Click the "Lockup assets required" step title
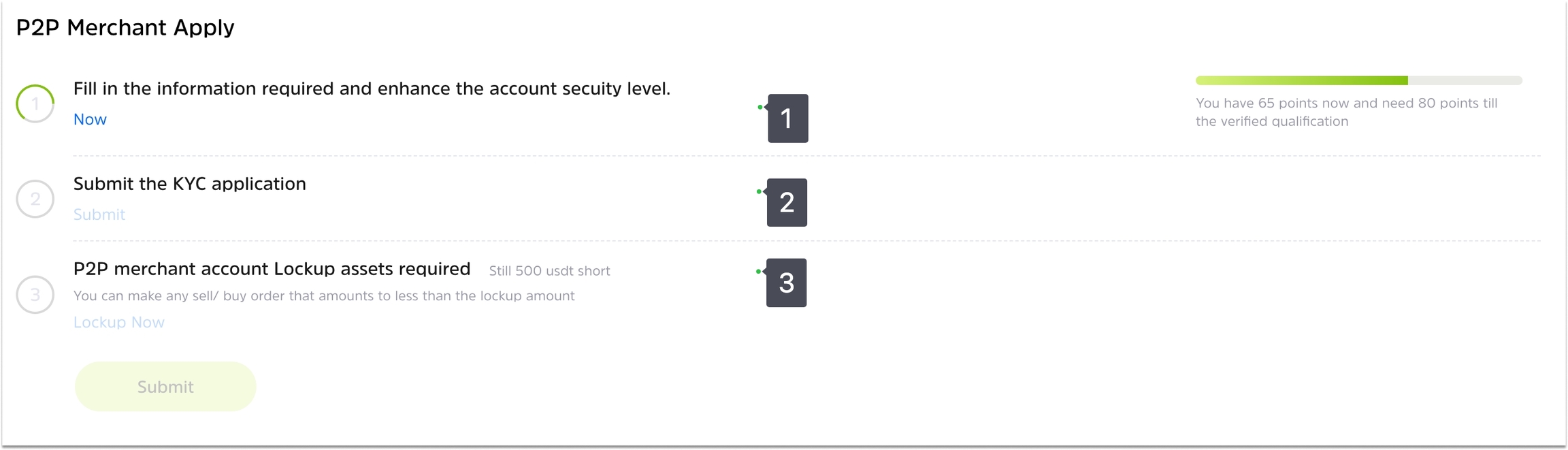Viewport: 1568px width, 450px height. [272, 269]
